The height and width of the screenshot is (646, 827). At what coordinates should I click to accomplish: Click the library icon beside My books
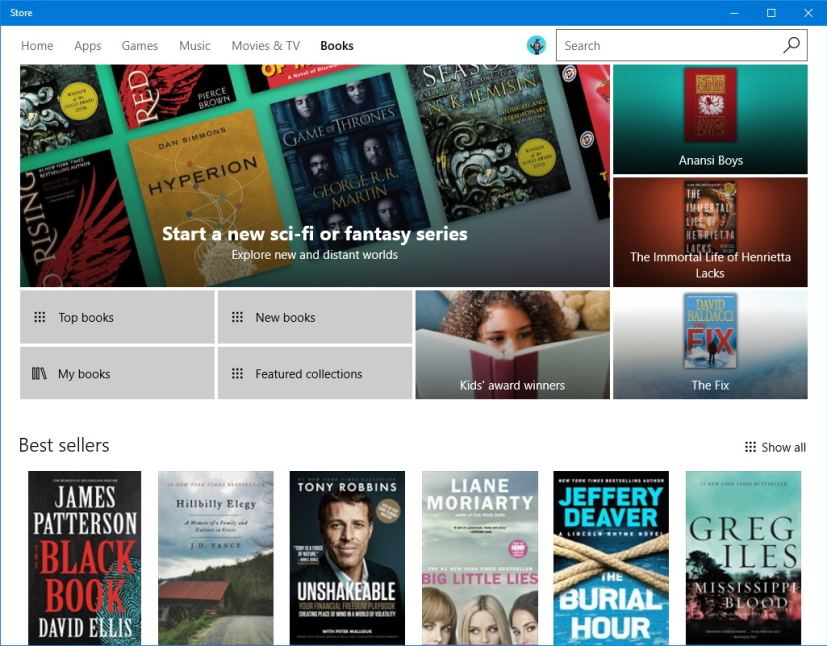pos(39,373)
